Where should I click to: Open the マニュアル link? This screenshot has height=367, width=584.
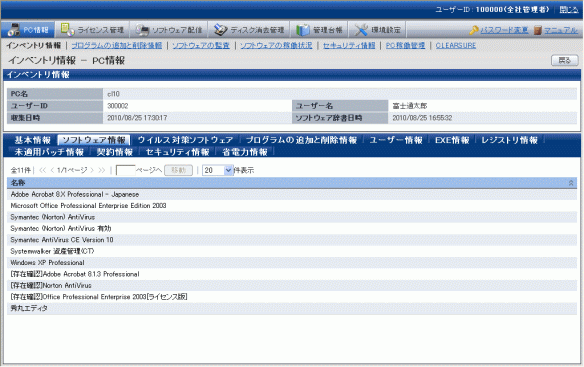(x=561, y=30)
